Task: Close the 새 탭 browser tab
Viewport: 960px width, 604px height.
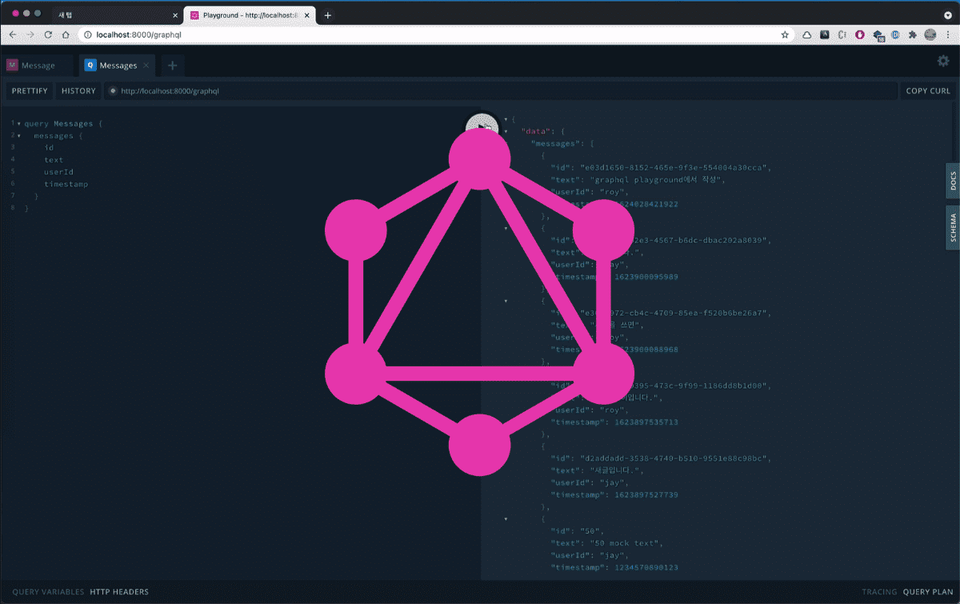Action: pyautogui.click(x=175, y=15)
